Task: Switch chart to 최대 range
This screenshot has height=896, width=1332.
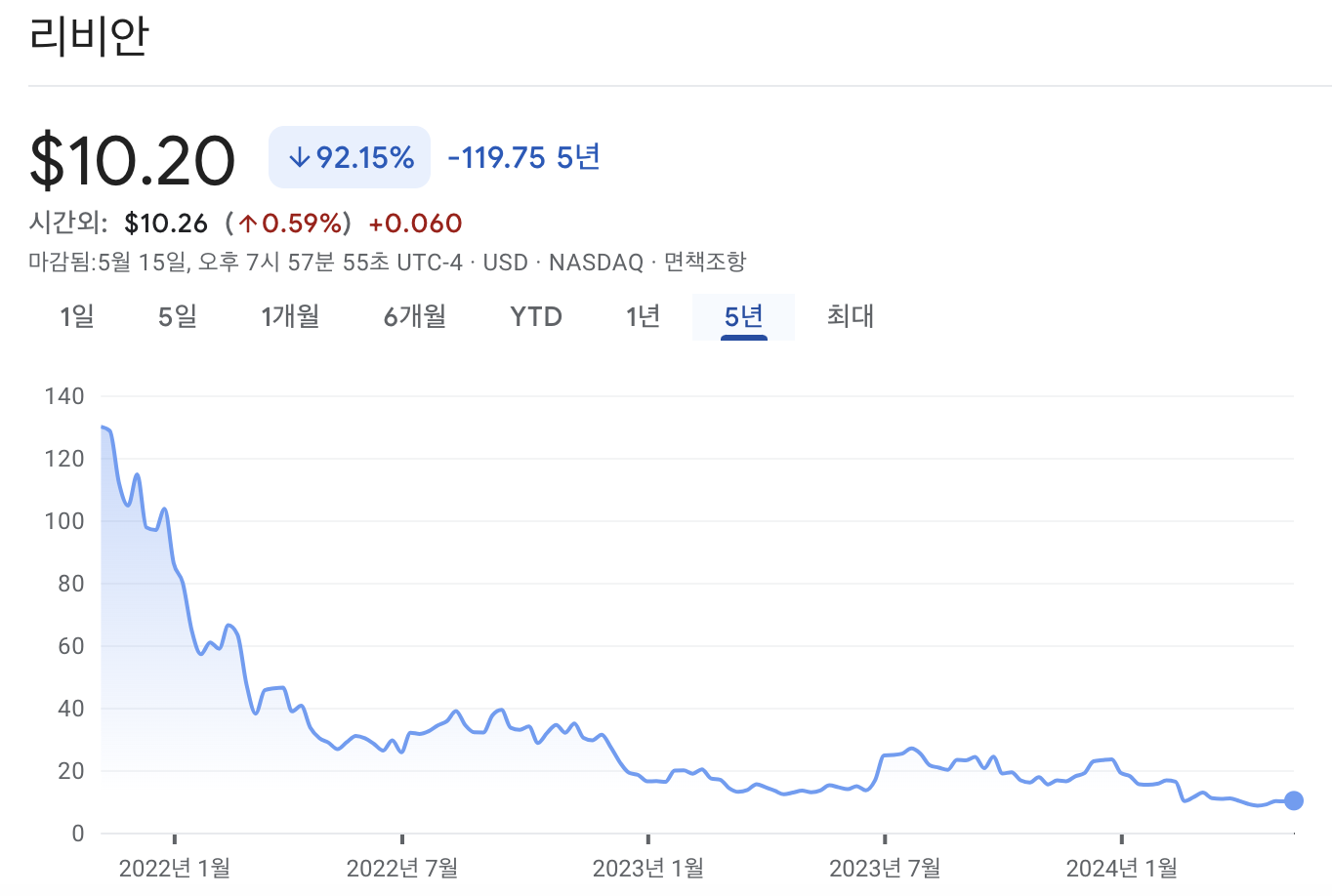Action: [x=851, y=316]
